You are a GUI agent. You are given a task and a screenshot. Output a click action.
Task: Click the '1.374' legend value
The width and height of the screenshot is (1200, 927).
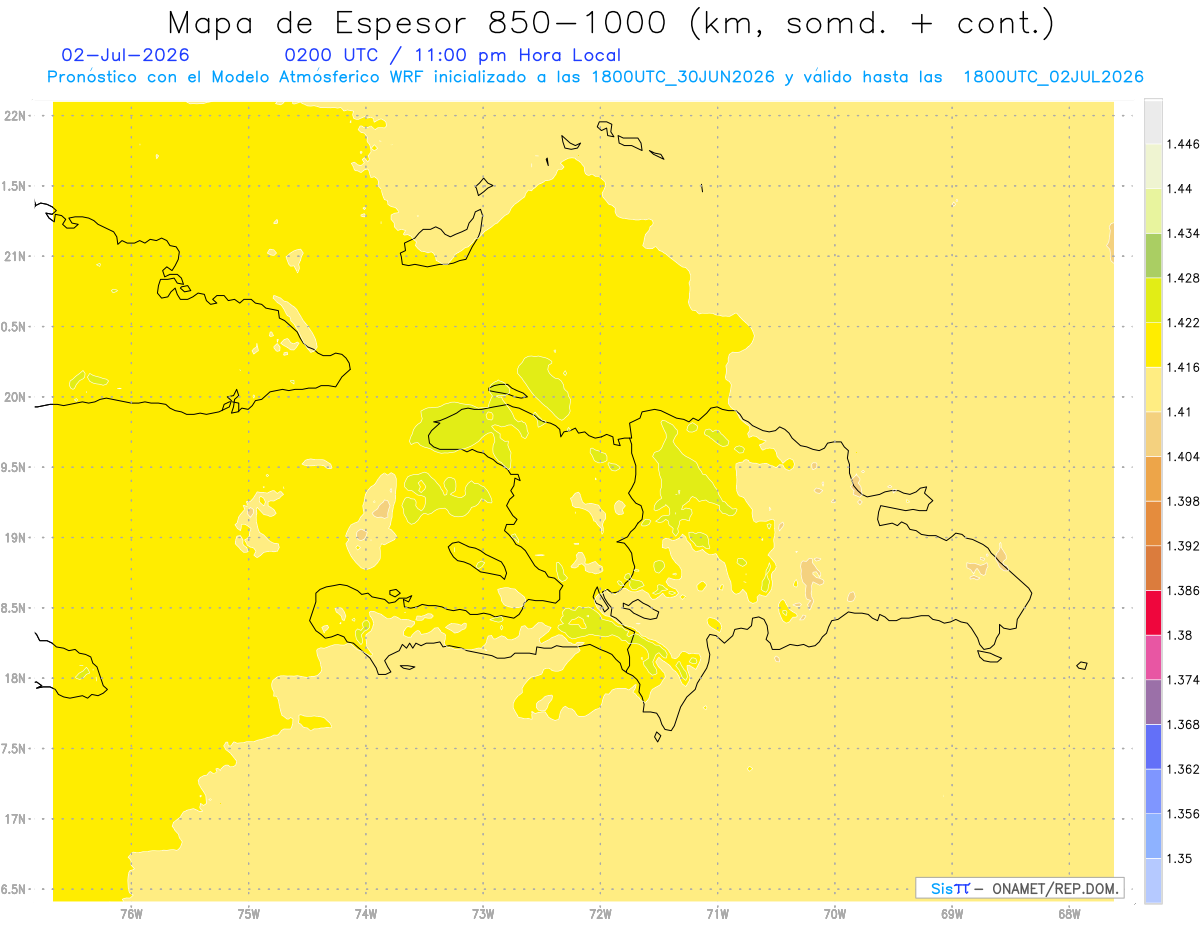click(x=1183, y=680)
